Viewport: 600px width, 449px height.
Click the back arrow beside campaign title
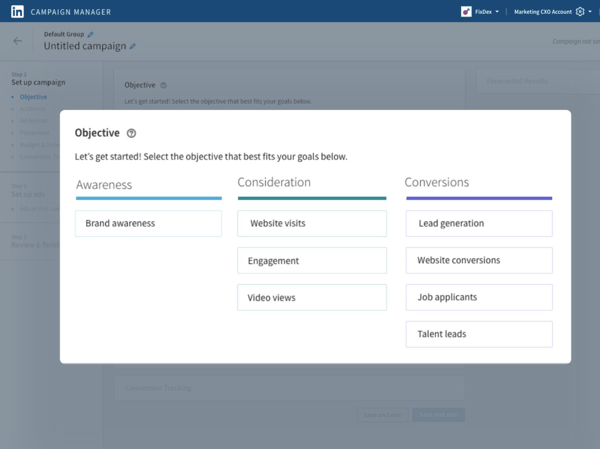coord(17,41)
